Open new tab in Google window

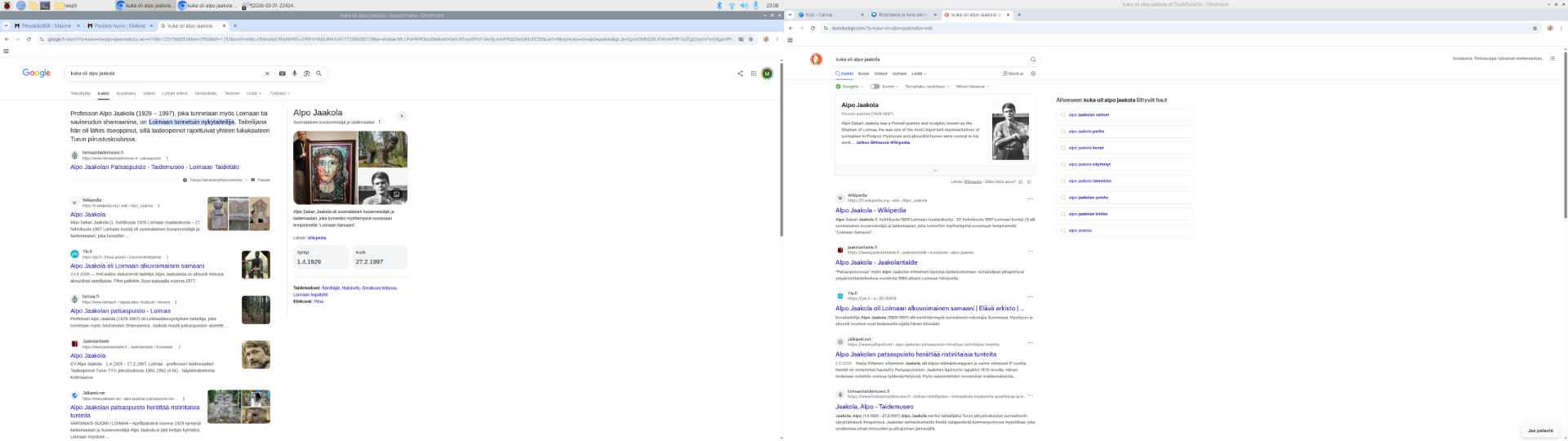235,25
